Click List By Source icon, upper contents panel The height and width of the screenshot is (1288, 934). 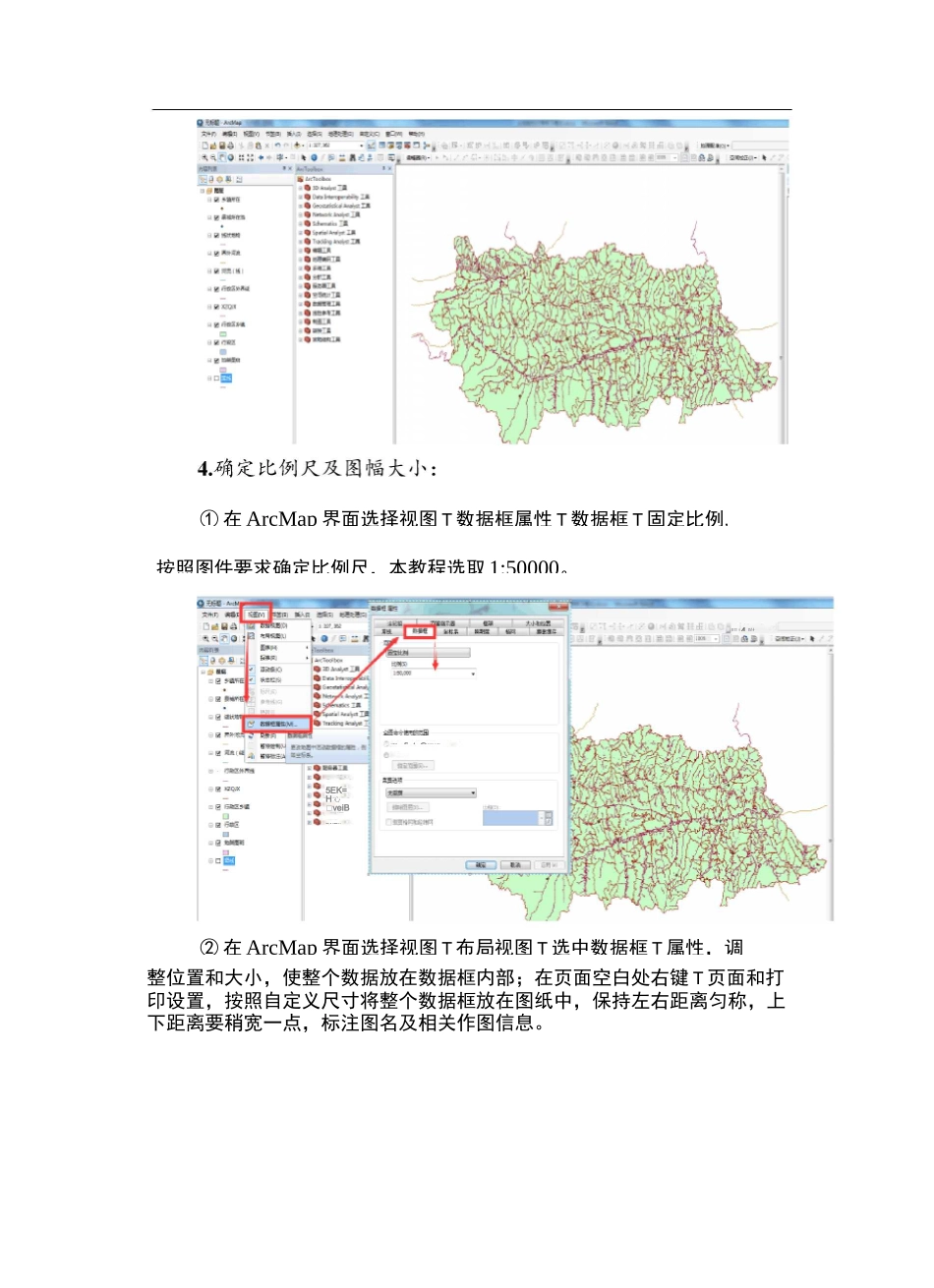tap(211, 180)
